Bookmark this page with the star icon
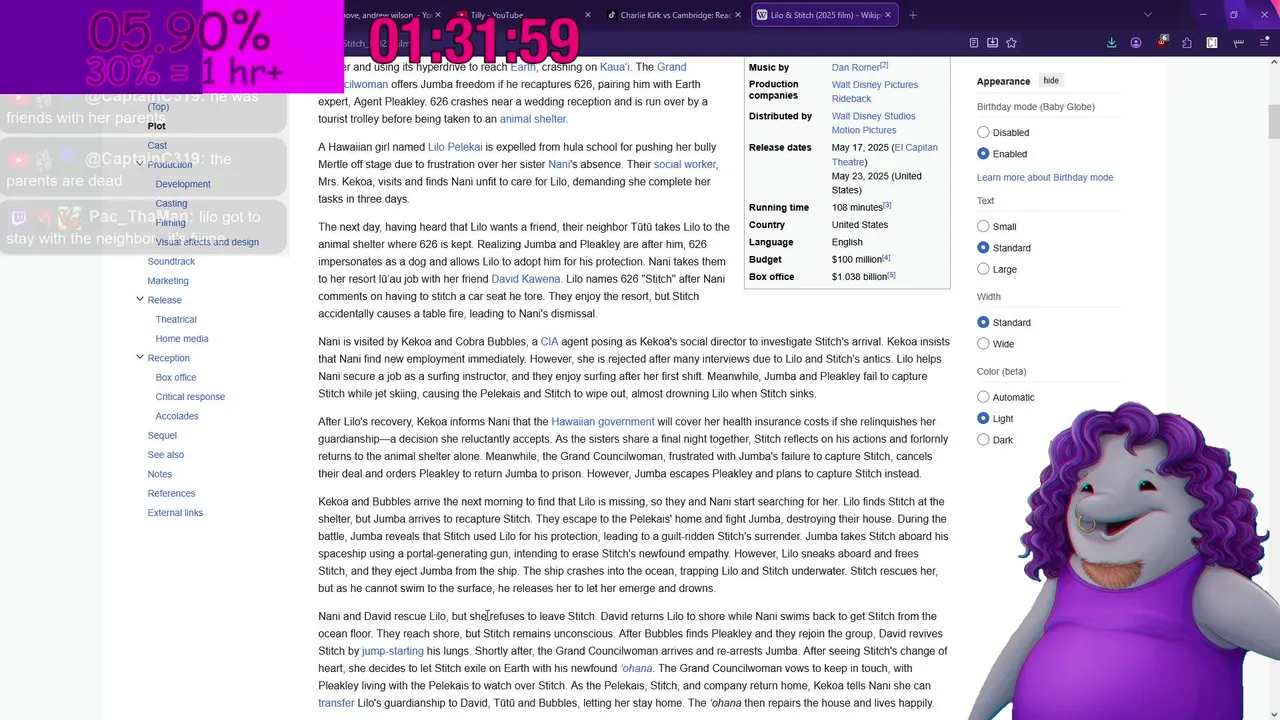The width and height of the screenshot is (1280, 720). coord(1011,43)
